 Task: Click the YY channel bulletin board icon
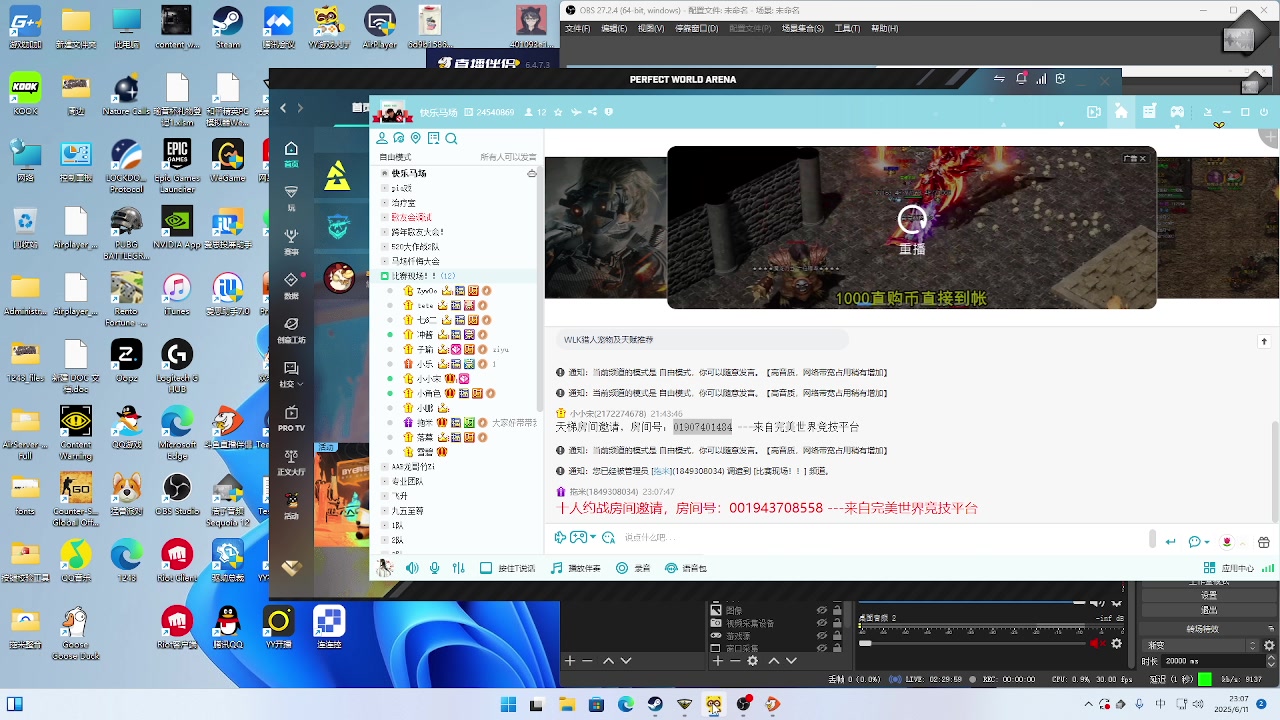[x=434, y=138]
